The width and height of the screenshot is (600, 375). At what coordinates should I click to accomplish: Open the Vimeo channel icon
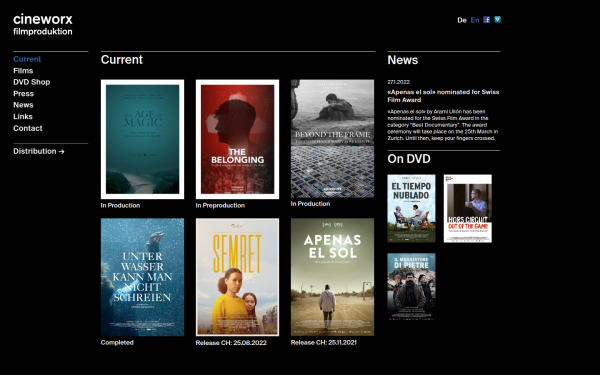pos(497,19)
